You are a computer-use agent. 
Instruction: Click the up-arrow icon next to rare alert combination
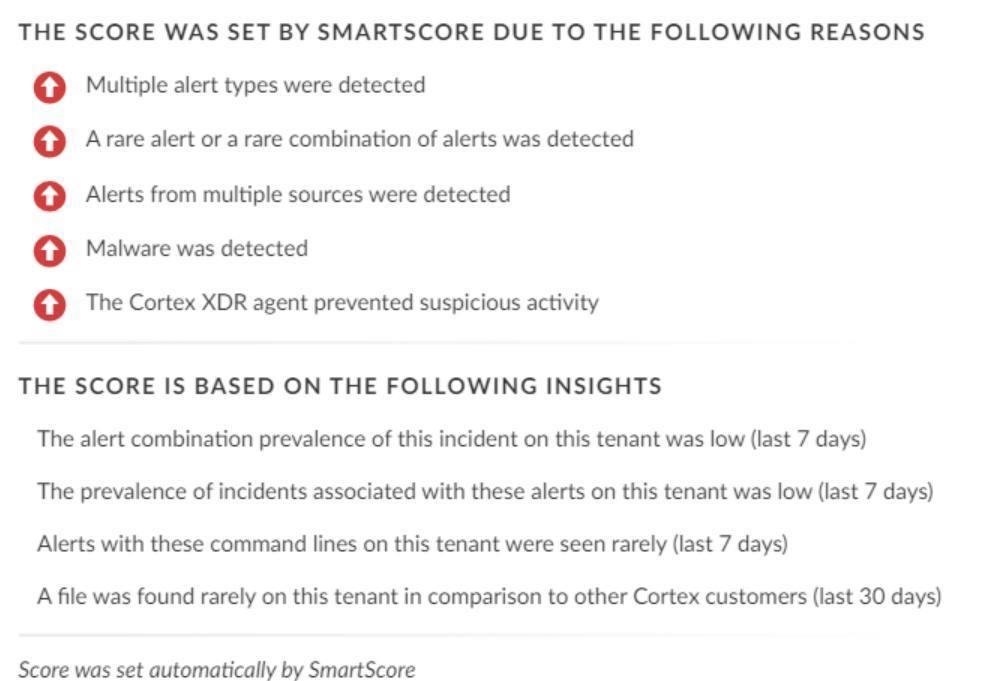coord(49,141)
